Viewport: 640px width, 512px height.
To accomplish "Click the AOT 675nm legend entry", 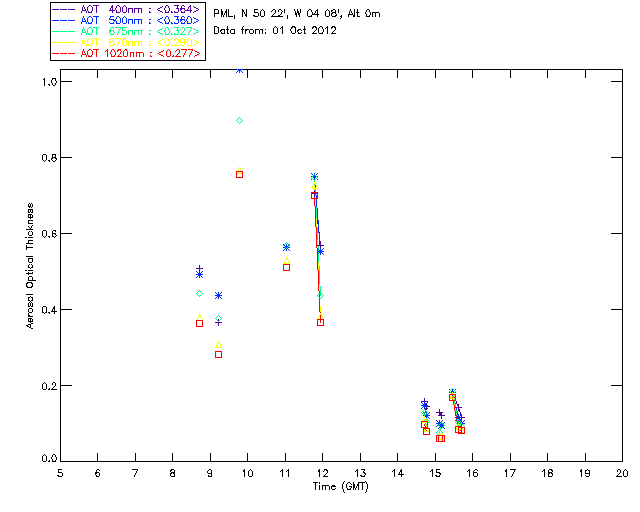I will (x=127, y=31).
